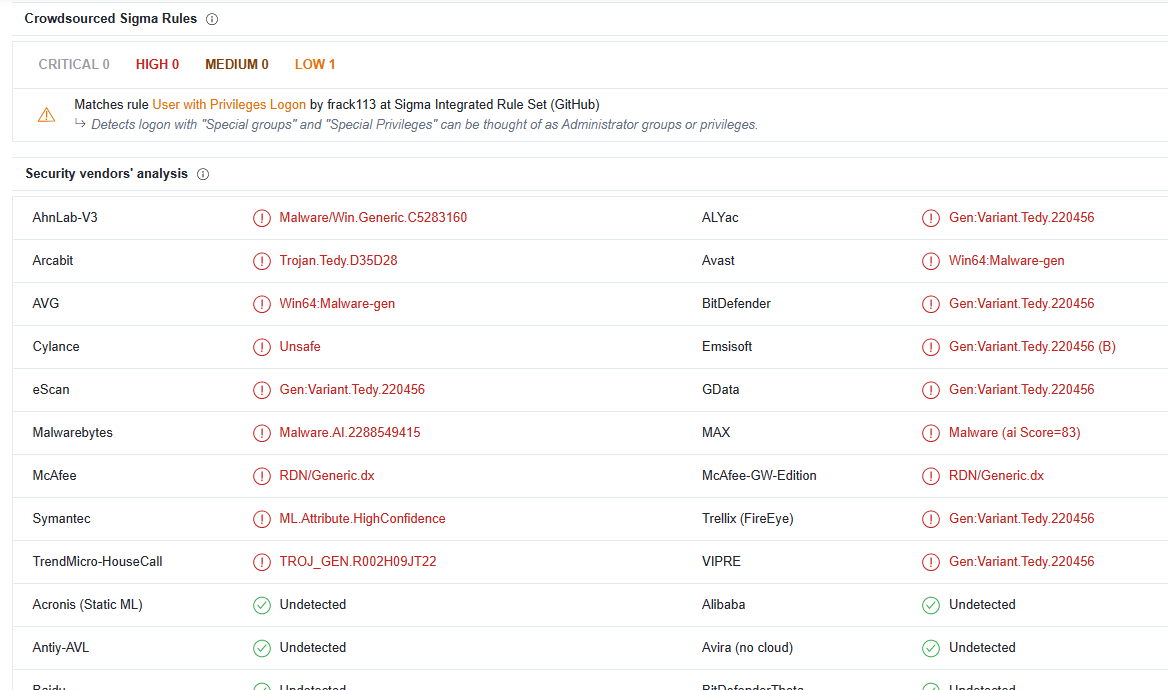Click alert icon in ALYac row
1168x690 pixels.
pos(931,218)
